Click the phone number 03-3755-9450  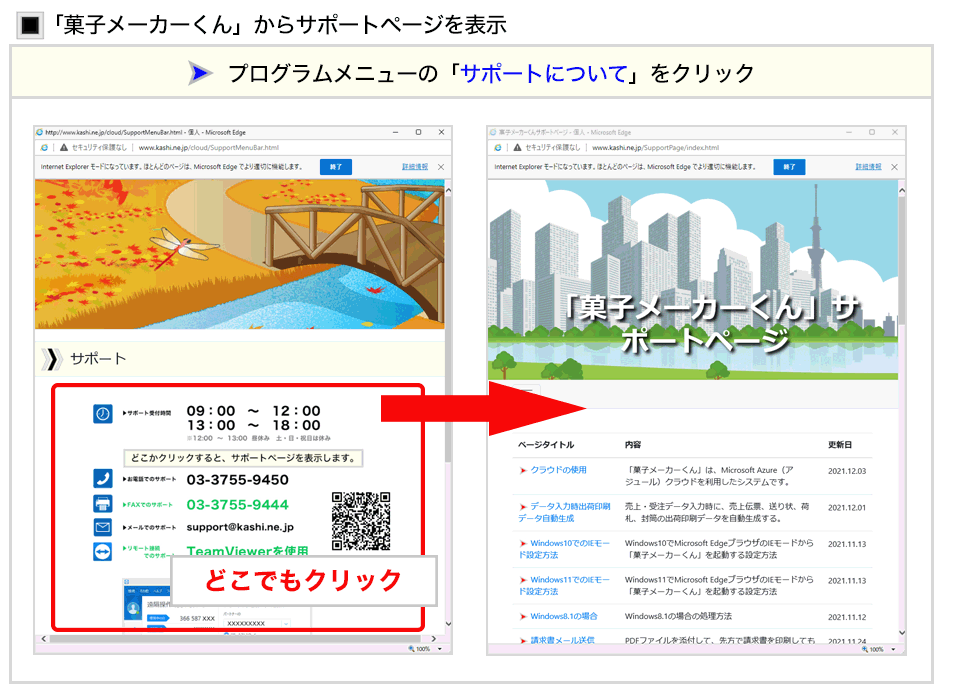pyautogui.click(x=238, y=480)
